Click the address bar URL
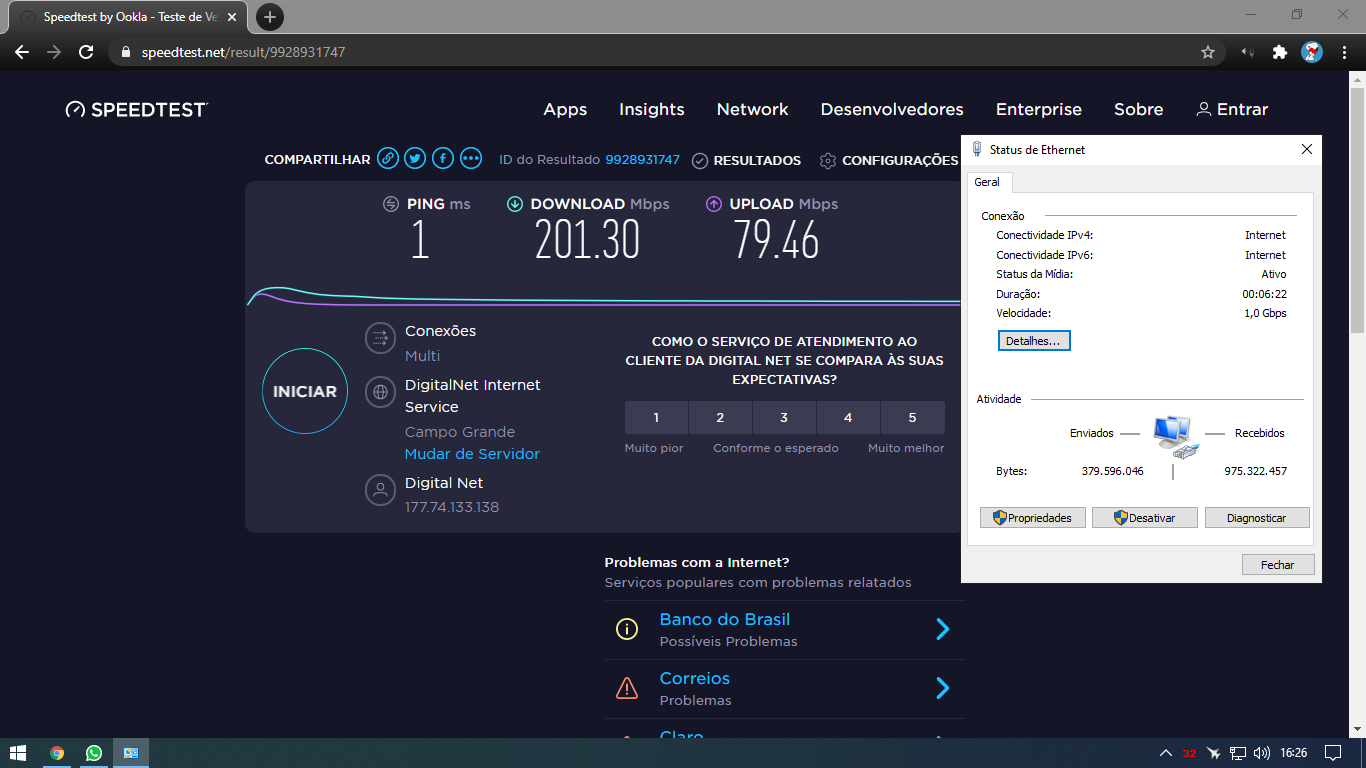This screenshot has width=1366, height=768. pos(243,52)
